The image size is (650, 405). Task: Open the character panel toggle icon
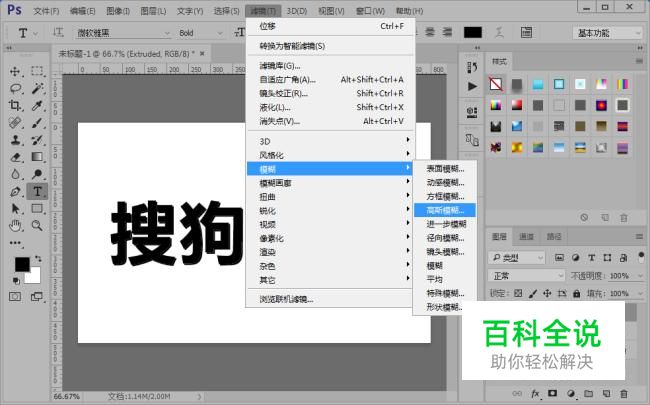click(526, 33)
